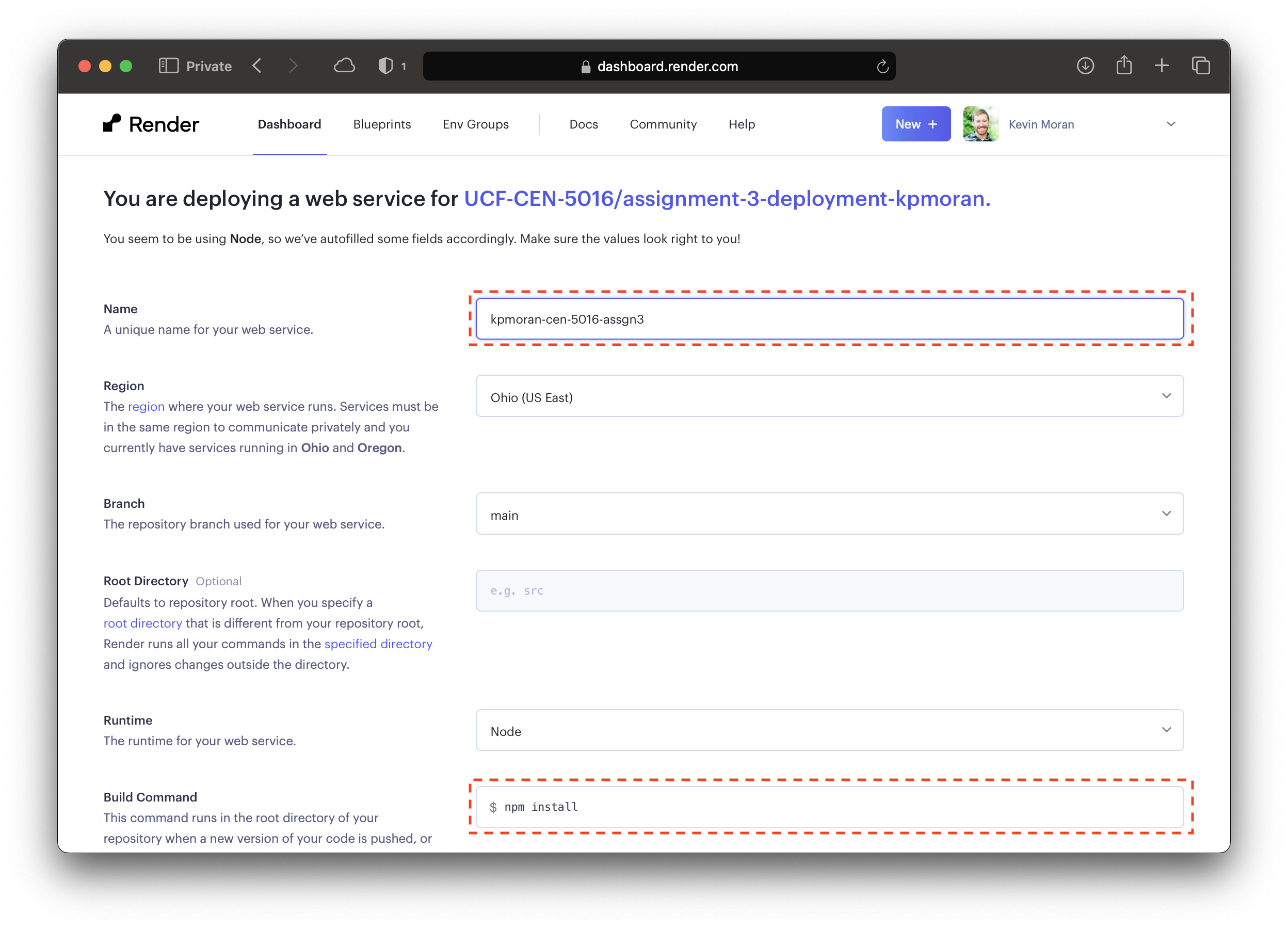Viewport: 1288px width, 929px height.
Task: Open the Env Groups tab
Action: point(475,124)
